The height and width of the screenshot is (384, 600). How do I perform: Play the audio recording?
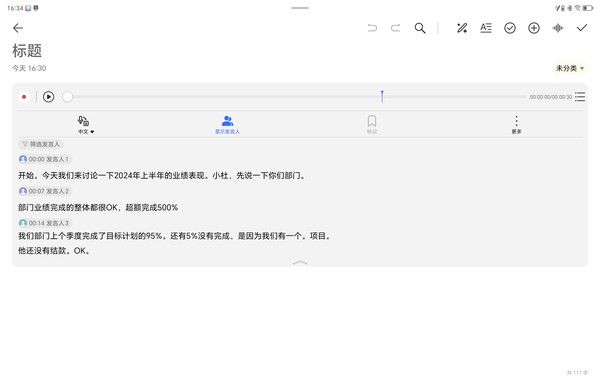click(49, 97)
